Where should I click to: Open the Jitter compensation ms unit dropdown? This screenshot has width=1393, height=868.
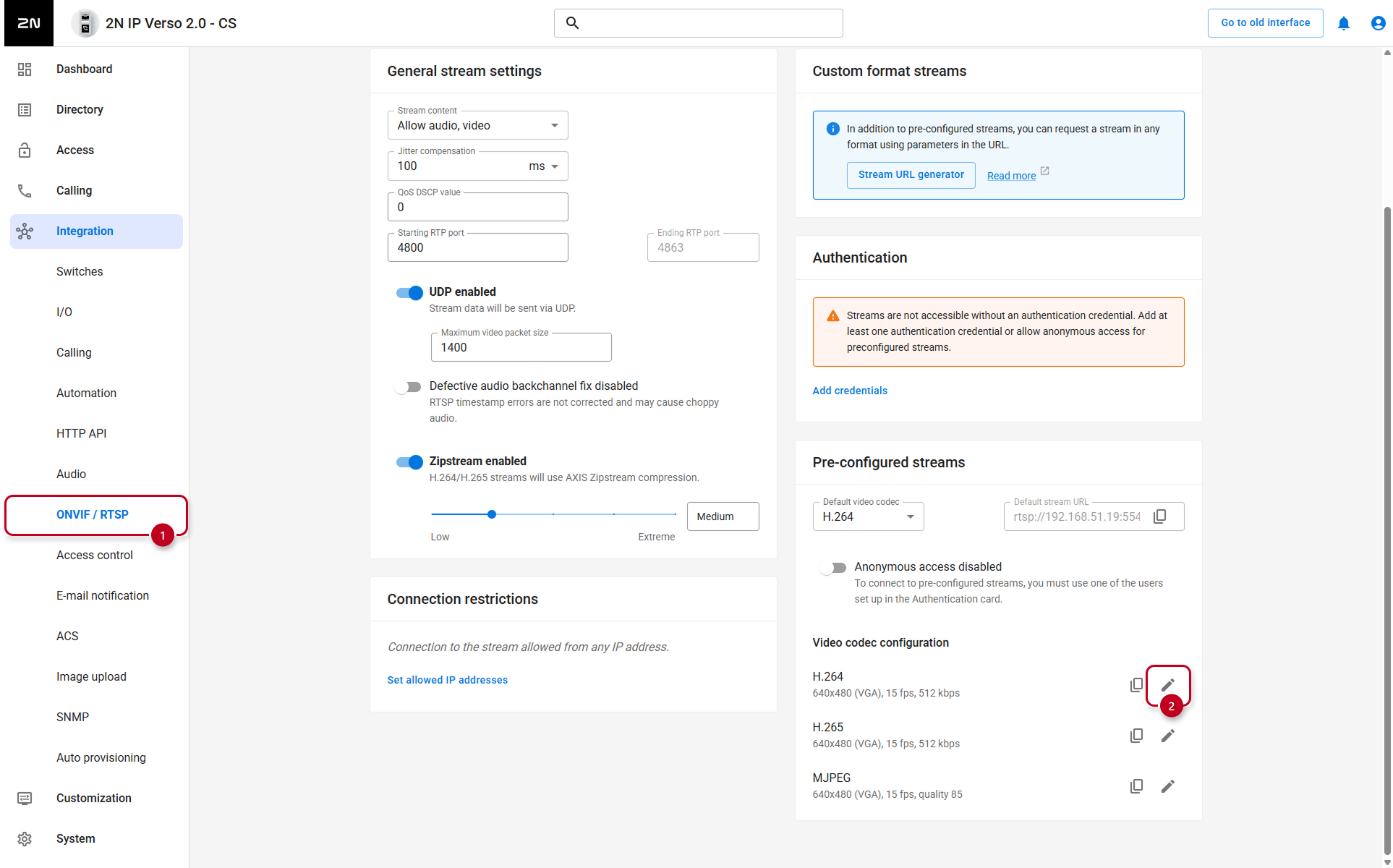[545, 166]
